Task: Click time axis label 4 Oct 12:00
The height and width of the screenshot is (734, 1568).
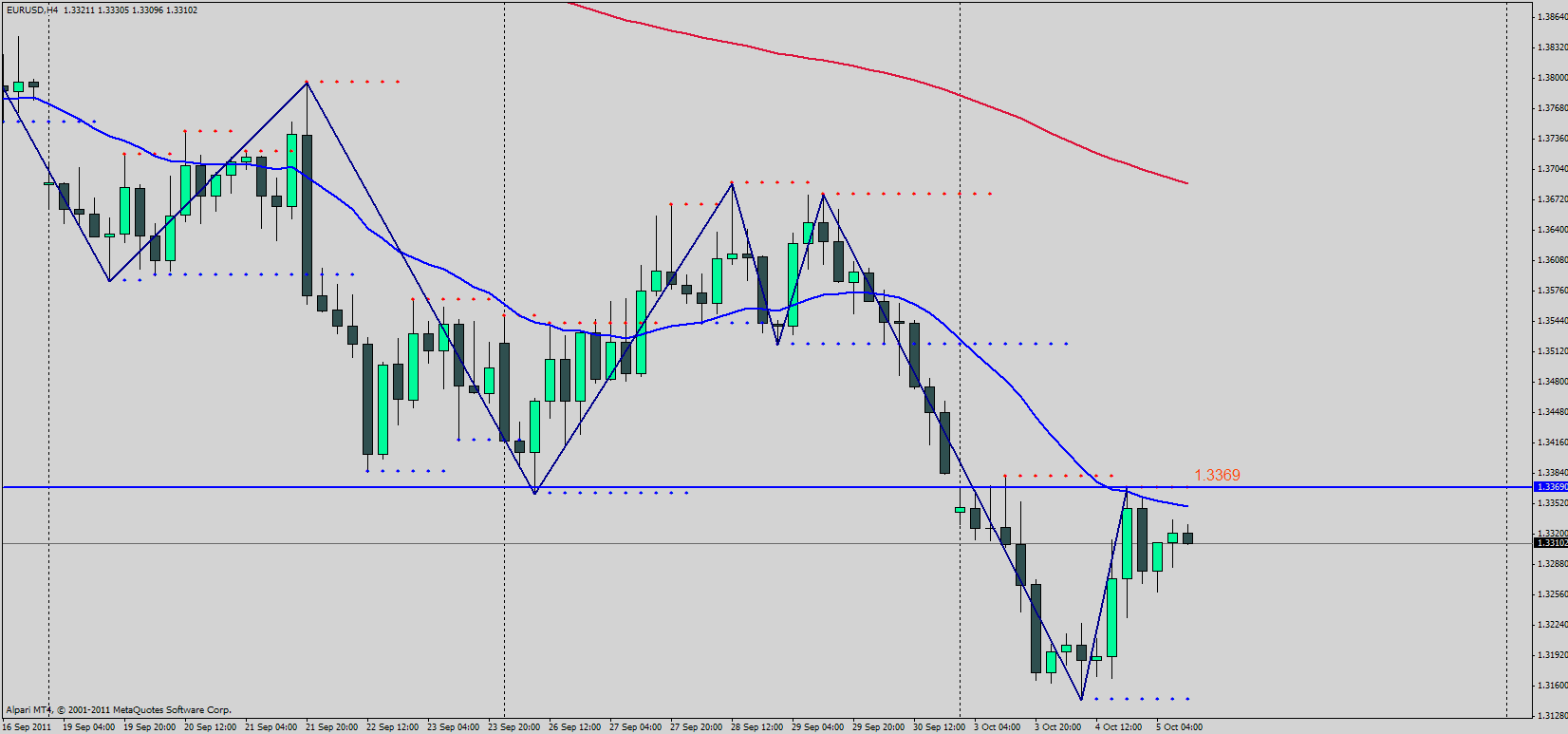Action: (x=1118, y=727)
